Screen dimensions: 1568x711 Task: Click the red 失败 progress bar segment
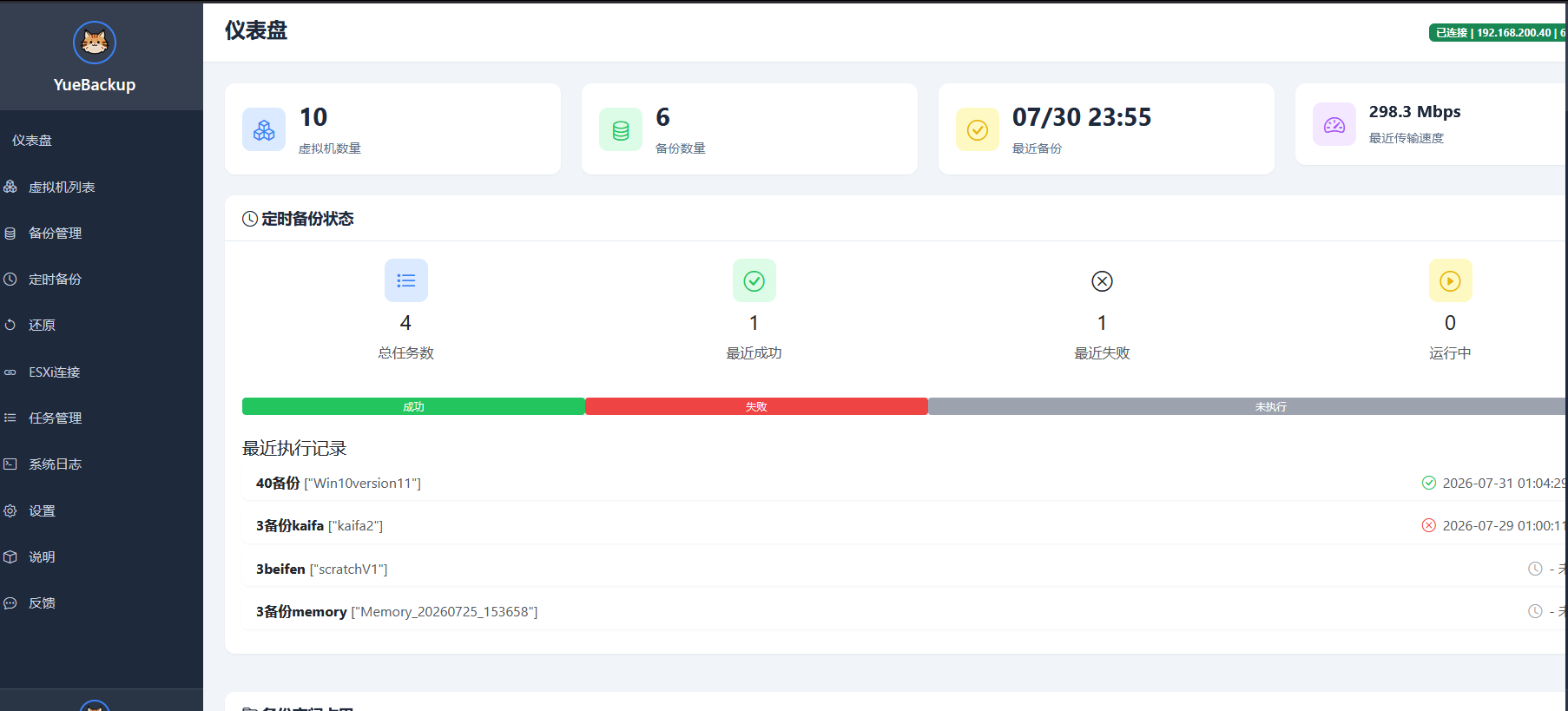(756, 406)
